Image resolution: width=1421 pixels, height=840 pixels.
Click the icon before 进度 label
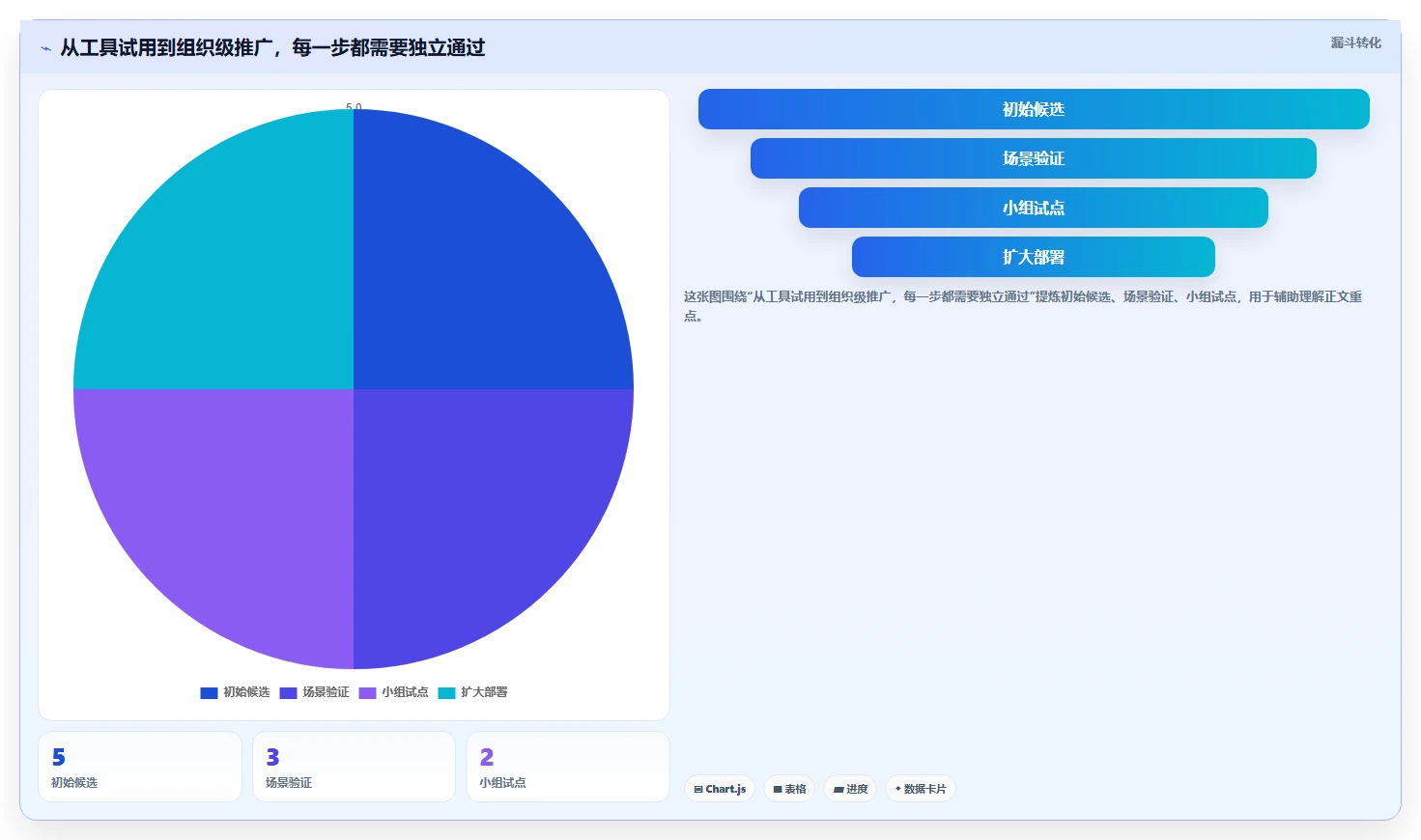[838, 790]
